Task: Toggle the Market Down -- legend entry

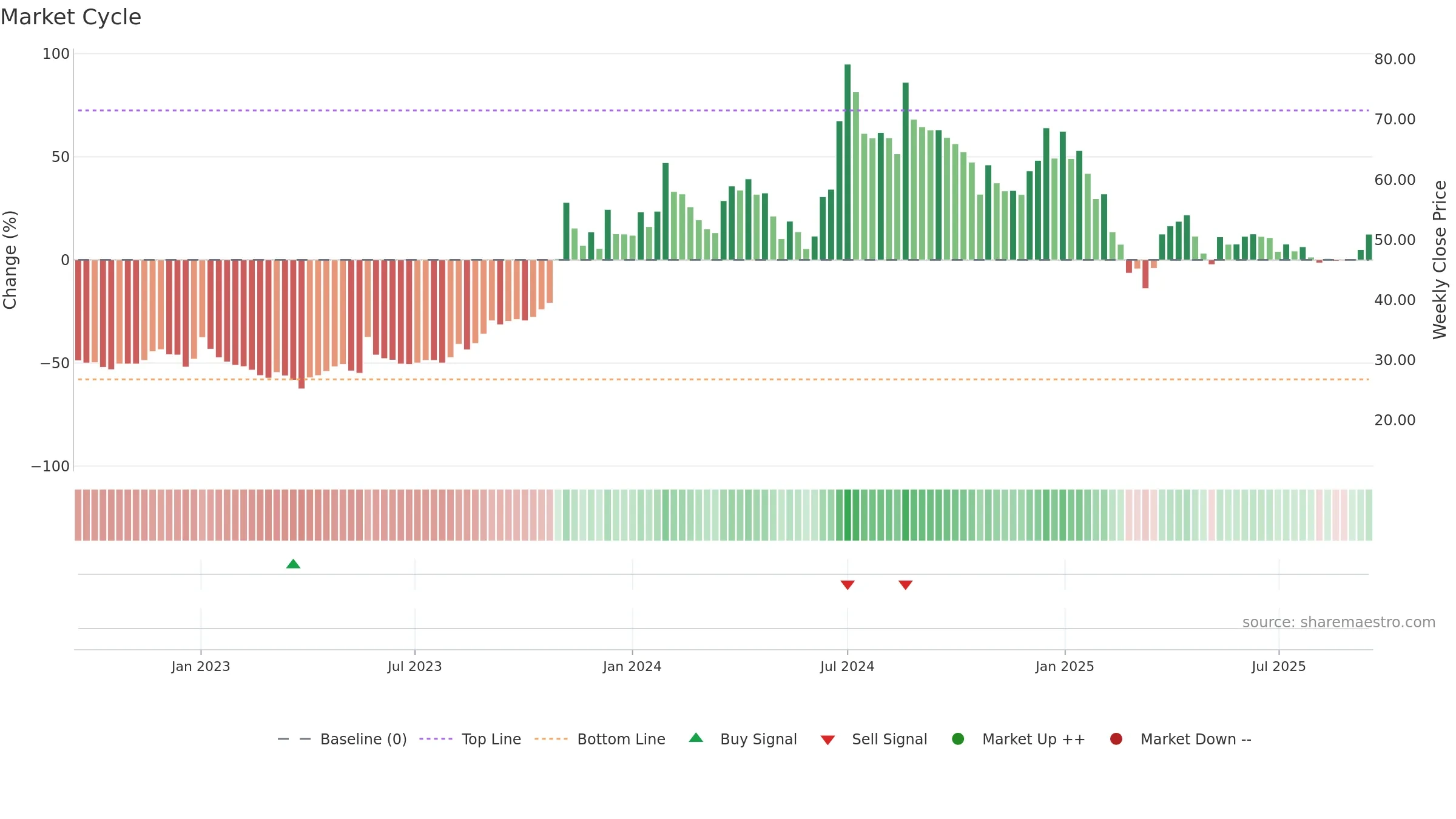Action: coord(1181,739)
